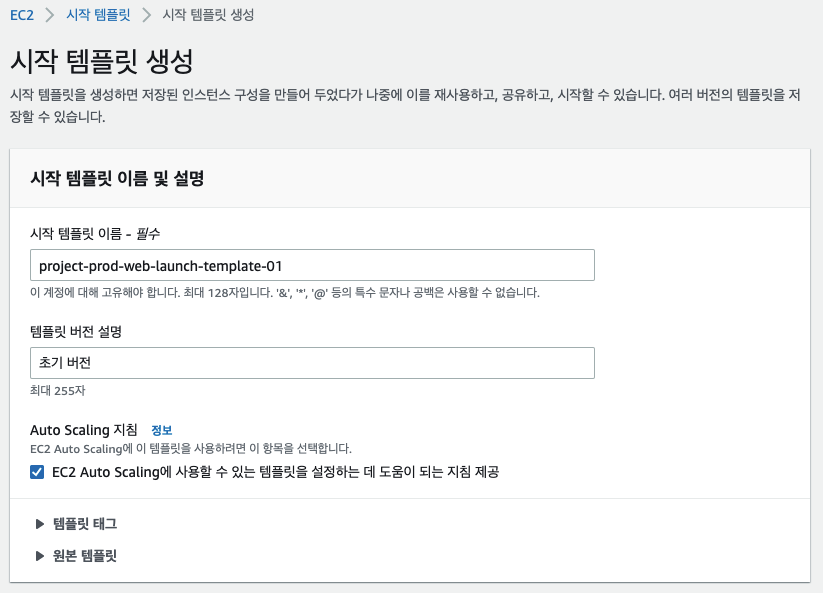This screenshot has height=593, width=823.
Task: Open the 정보 link beside Auto Scaling 지침
Action: coord(162,430)
